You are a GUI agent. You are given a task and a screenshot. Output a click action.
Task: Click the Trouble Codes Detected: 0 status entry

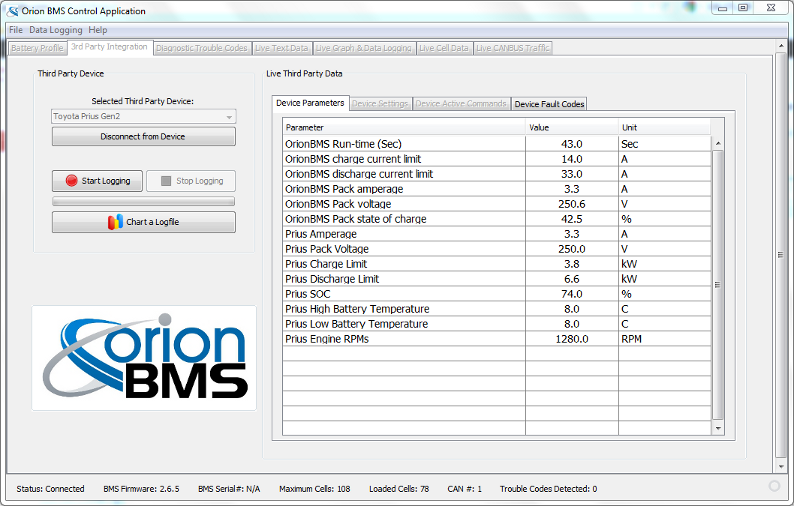click(x=548, y=489)
